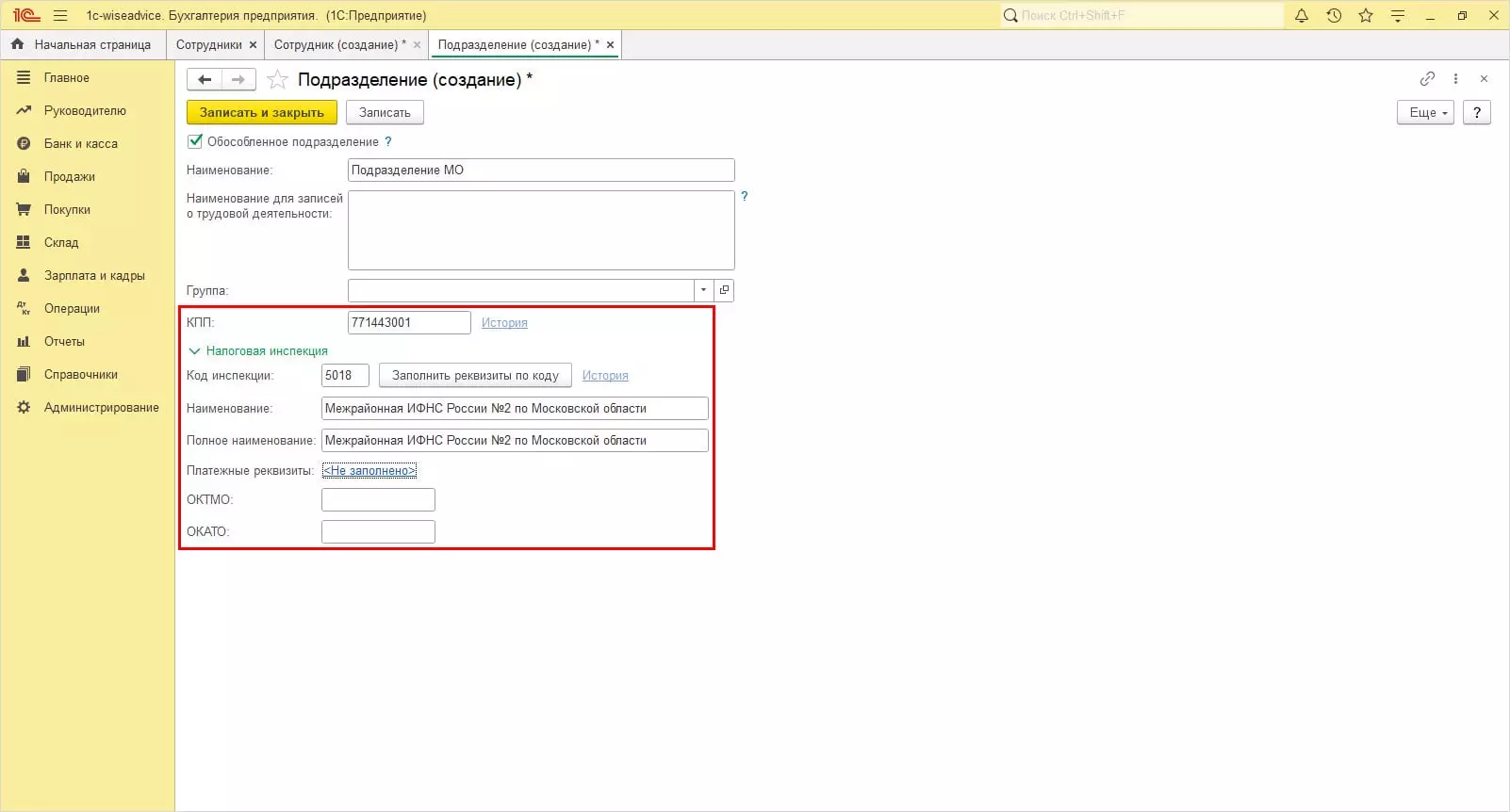The width and height of the screenshot is (1510, 812).
Task: Copy link to this form icon
Action: tap(1427, 79)
